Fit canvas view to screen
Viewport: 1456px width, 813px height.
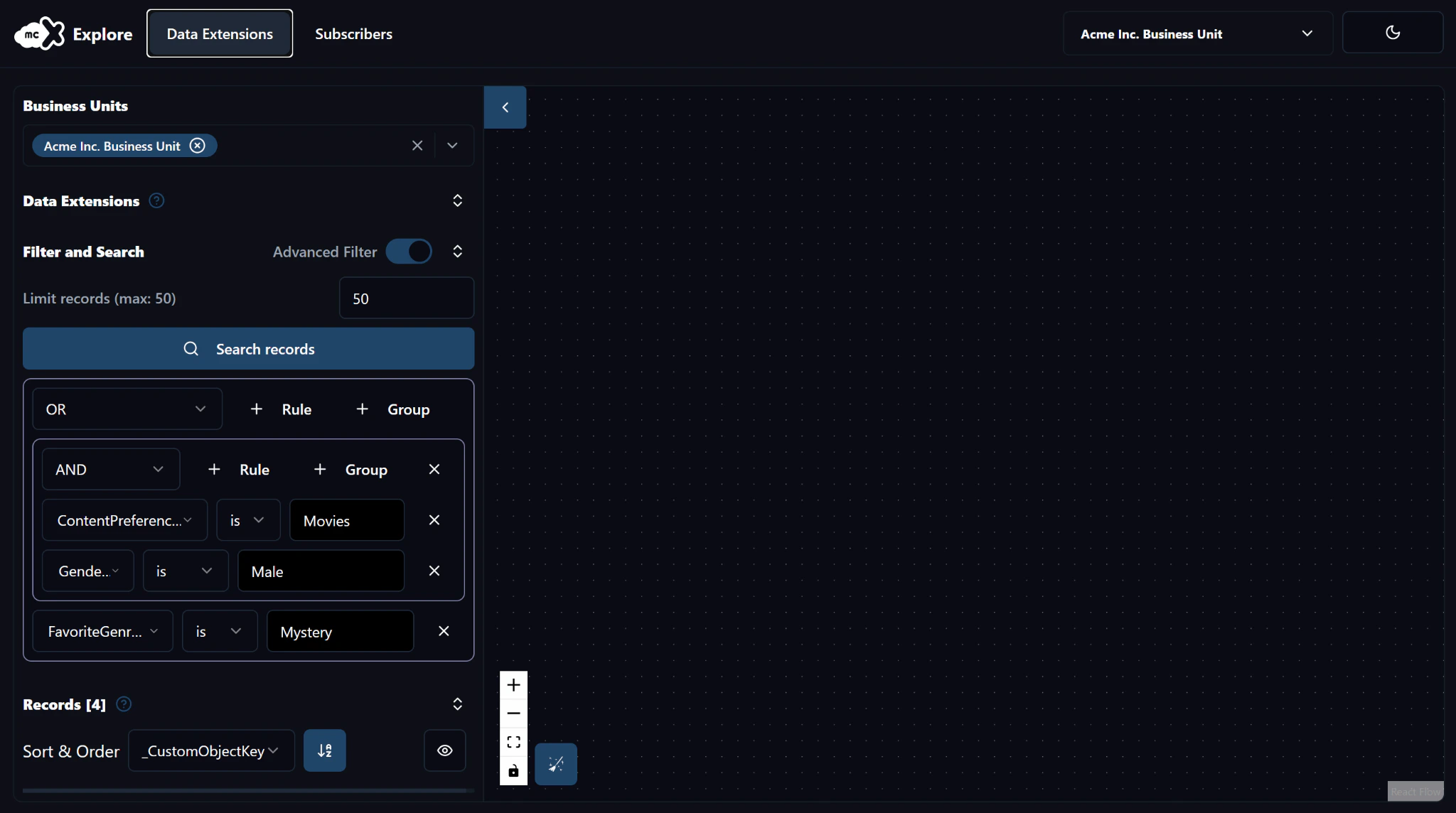point(513,743)
